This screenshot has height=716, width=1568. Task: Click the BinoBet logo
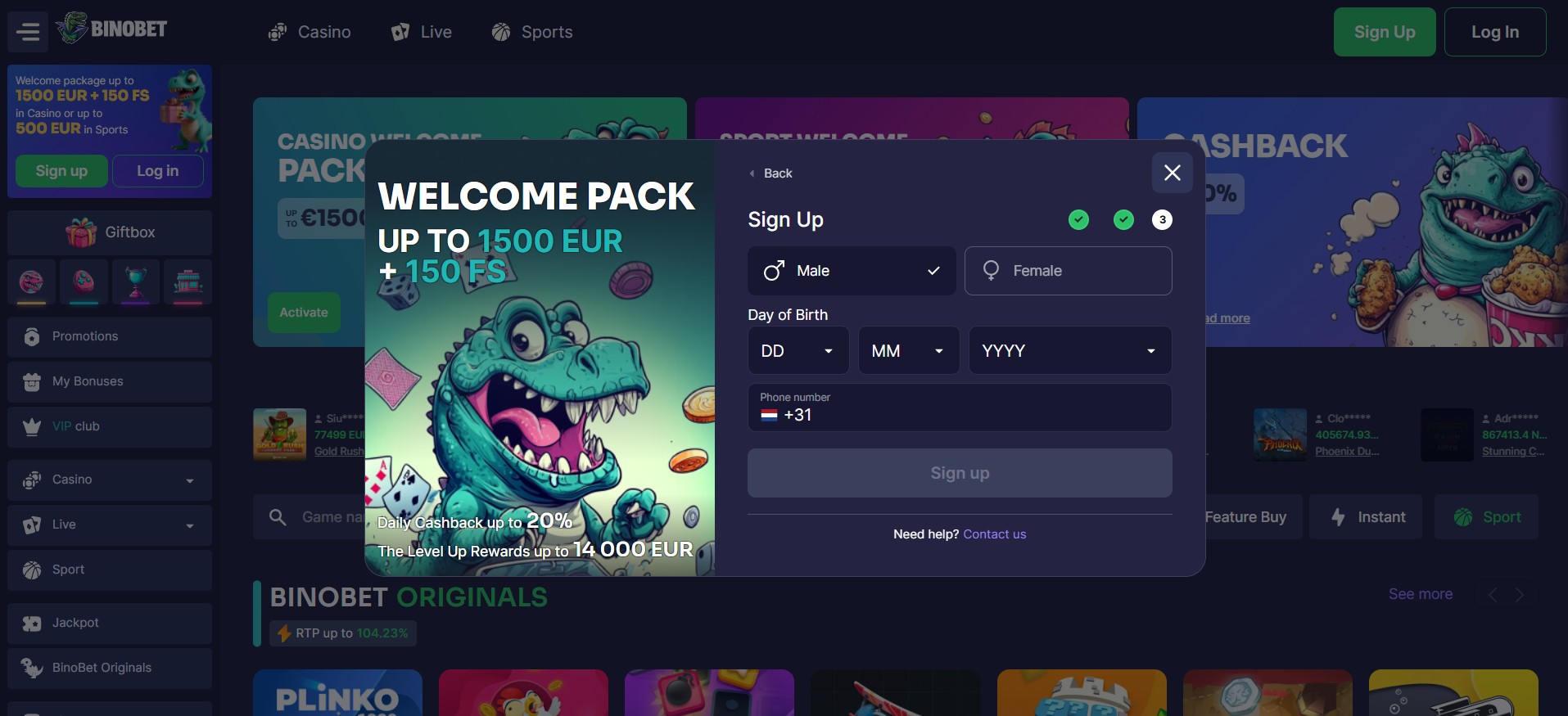click(112, 29)
